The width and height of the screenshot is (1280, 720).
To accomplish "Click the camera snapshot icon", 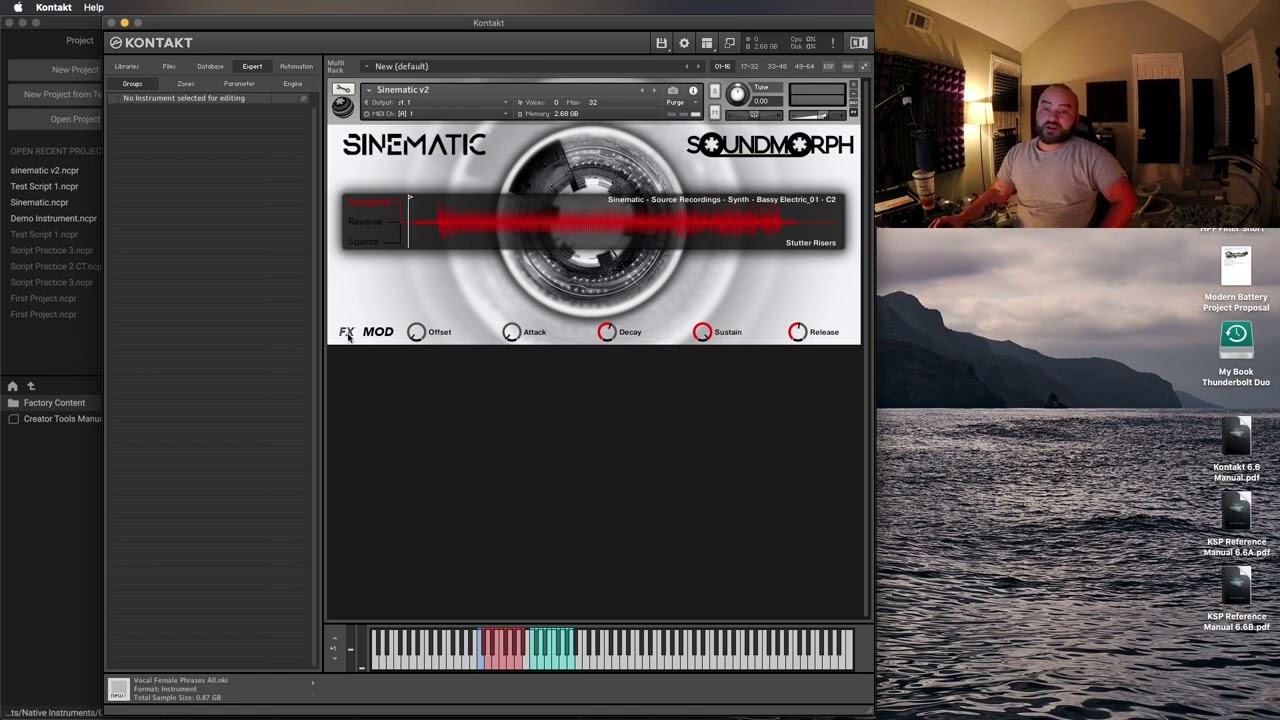I will tap(673, 90).
